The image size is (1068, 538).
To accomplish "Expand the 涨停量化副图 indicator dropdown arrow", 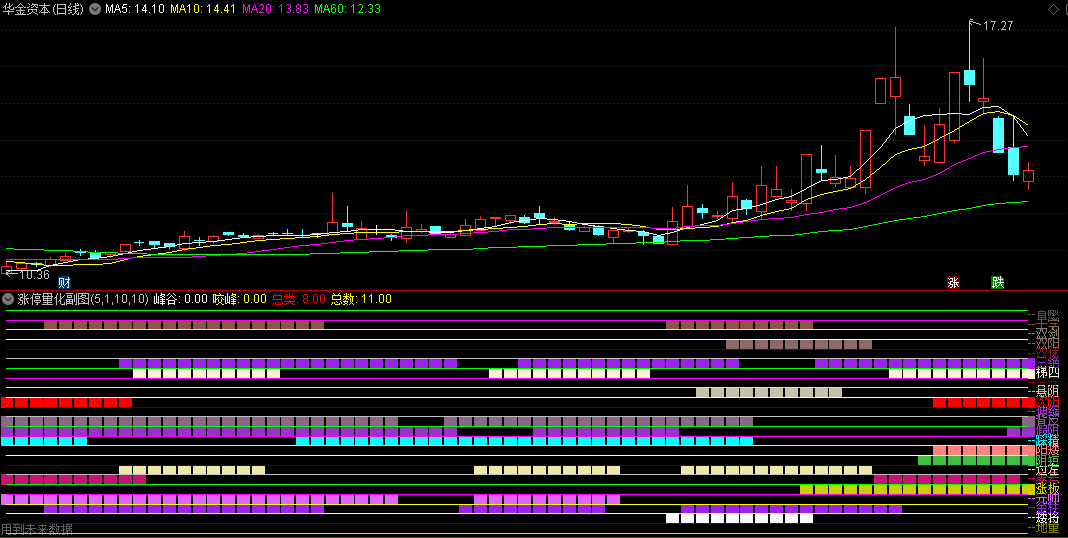I will tap(8, 299).
